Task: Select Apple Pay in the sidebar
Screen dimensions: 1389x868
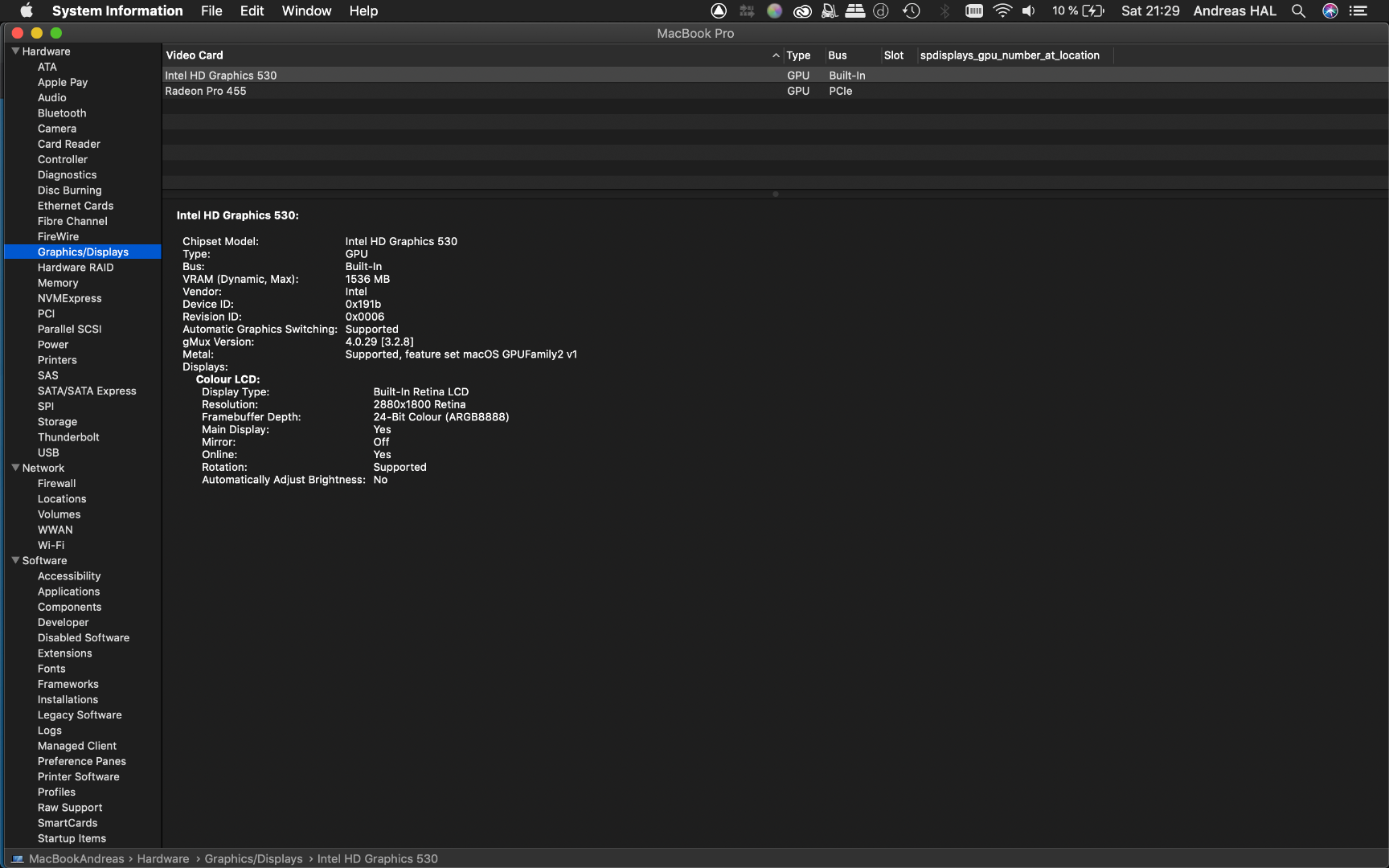Action: click(x=63, y=82)
